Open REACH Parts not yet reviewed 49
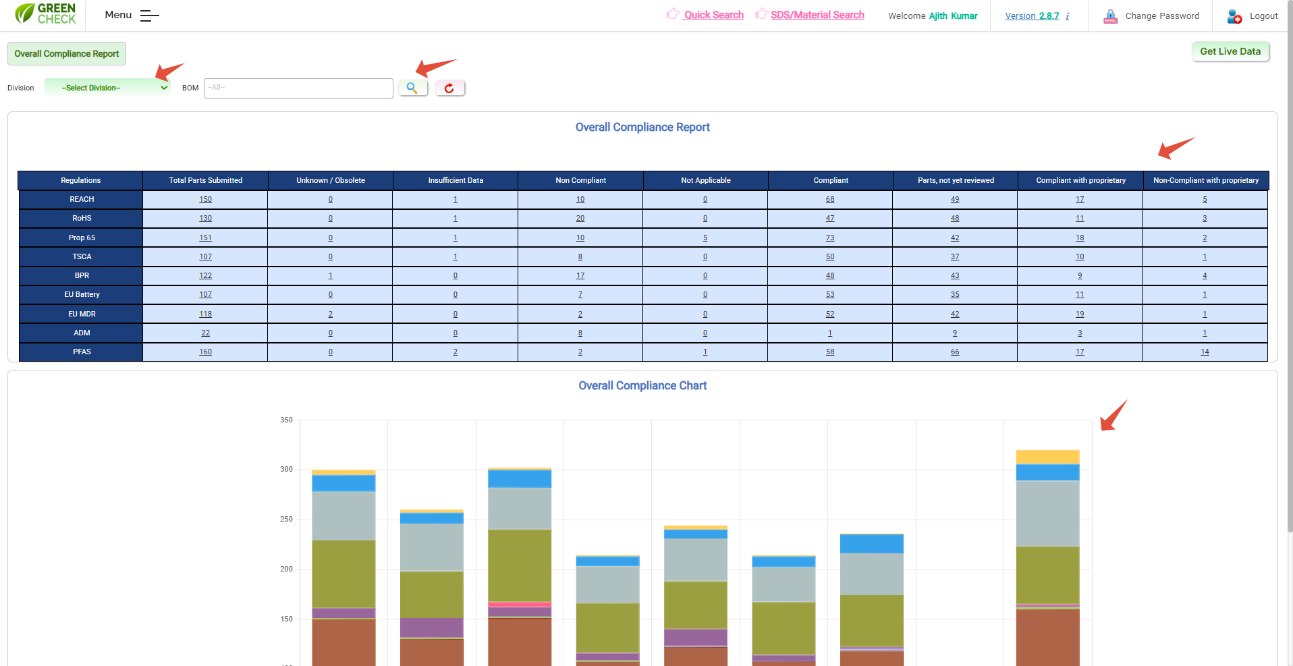This screenshot has height=666, width=1293. click(955, 199)
